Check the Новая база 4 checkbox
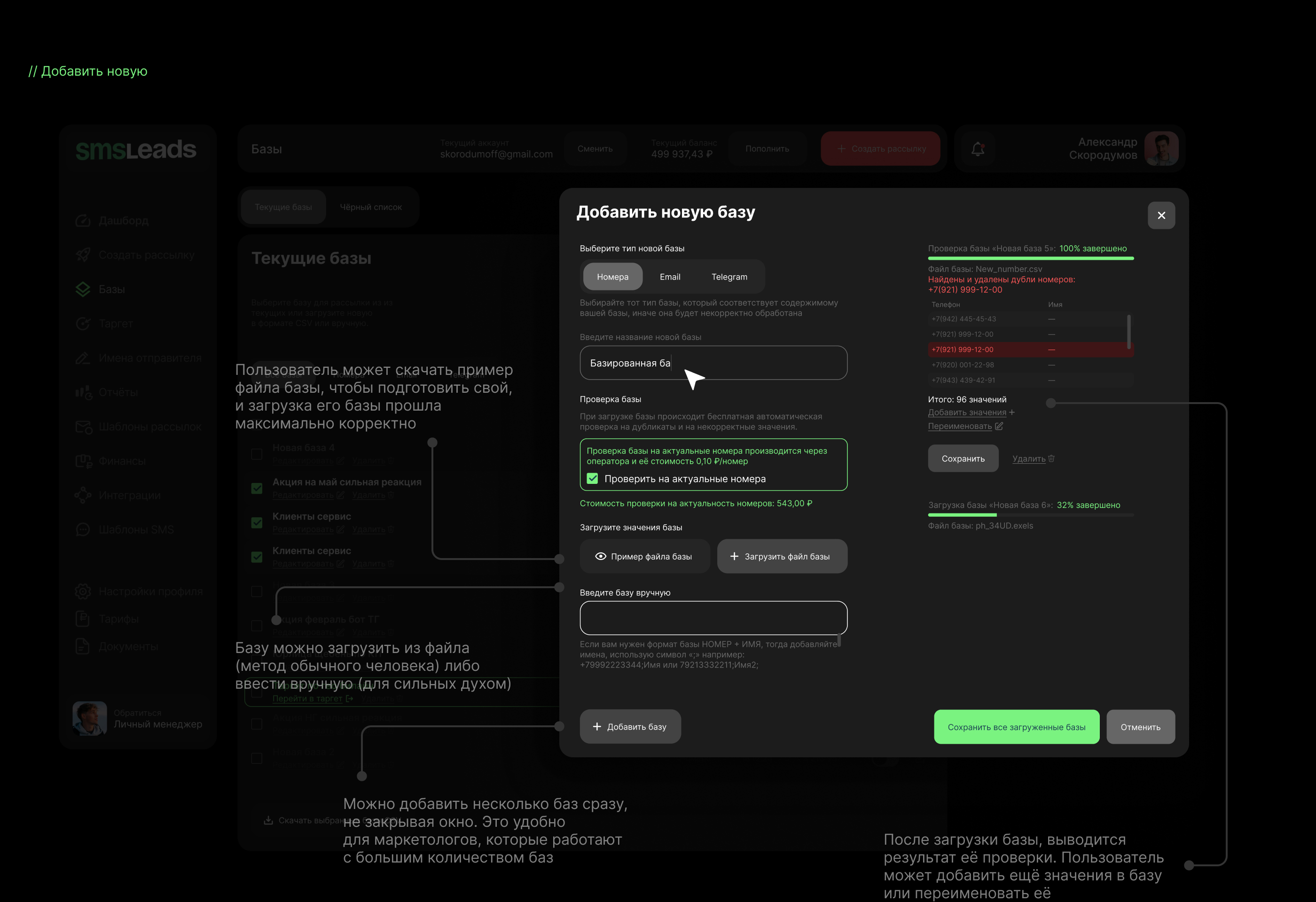The image size is (1316, 902). click(257, 454)
